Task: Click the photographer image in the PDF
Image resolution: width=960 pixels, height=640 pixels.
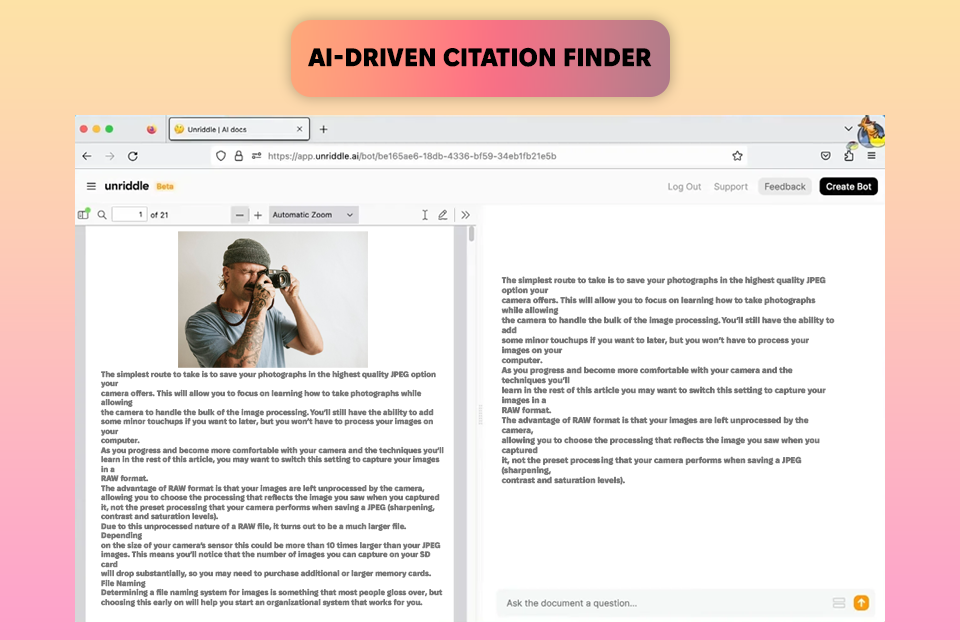Action: (273, 299)
